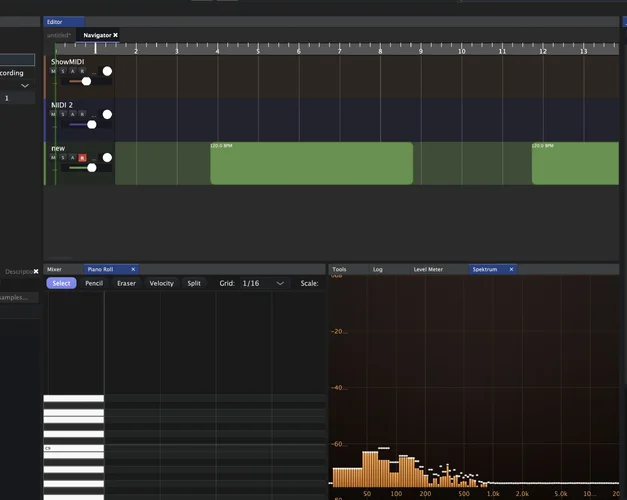The height and width of the screenshot is (500, 627).
Task: Mute the track named new
Action: point(53,158)
